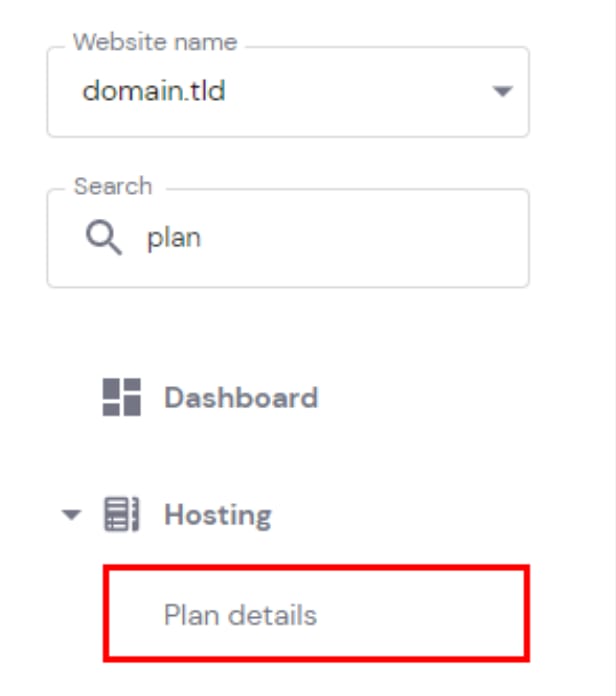Image resolution: width=616 pixels, height=696 pixels.
Task: Go to the Dashboard menu label
Action: pos(241,397)
